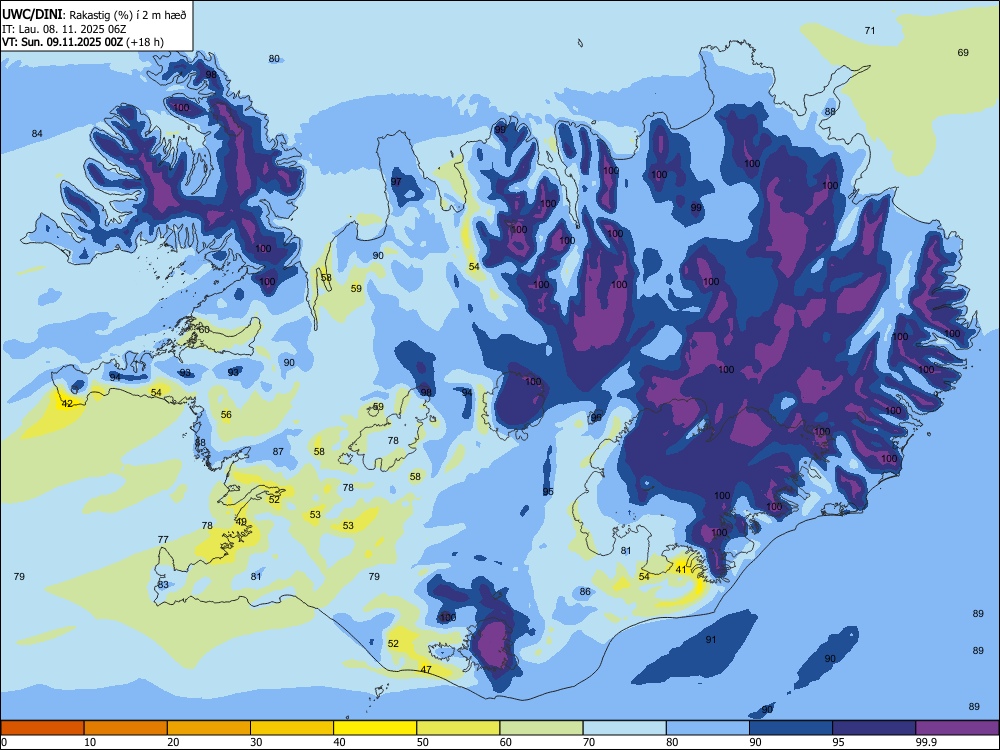Click the orange 10–20 legend swatch
Image resolution: width=1000 pixels, height=750 pixels.
point(126,728)
